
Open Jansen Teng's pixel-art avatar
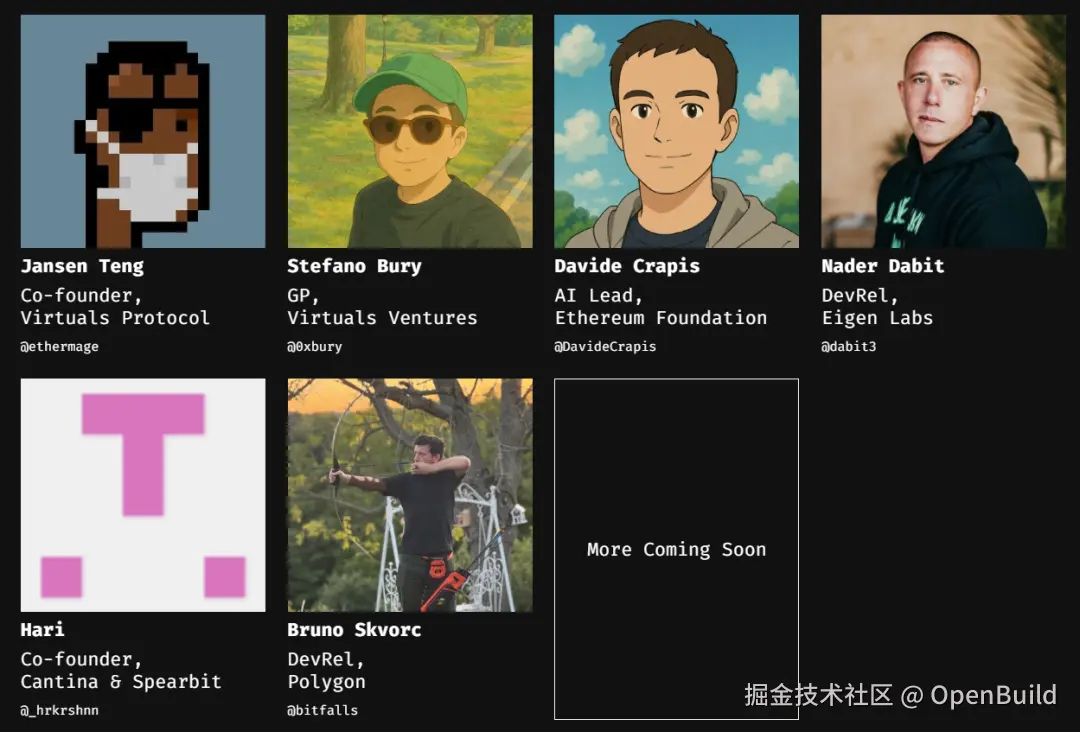(143, 131)
